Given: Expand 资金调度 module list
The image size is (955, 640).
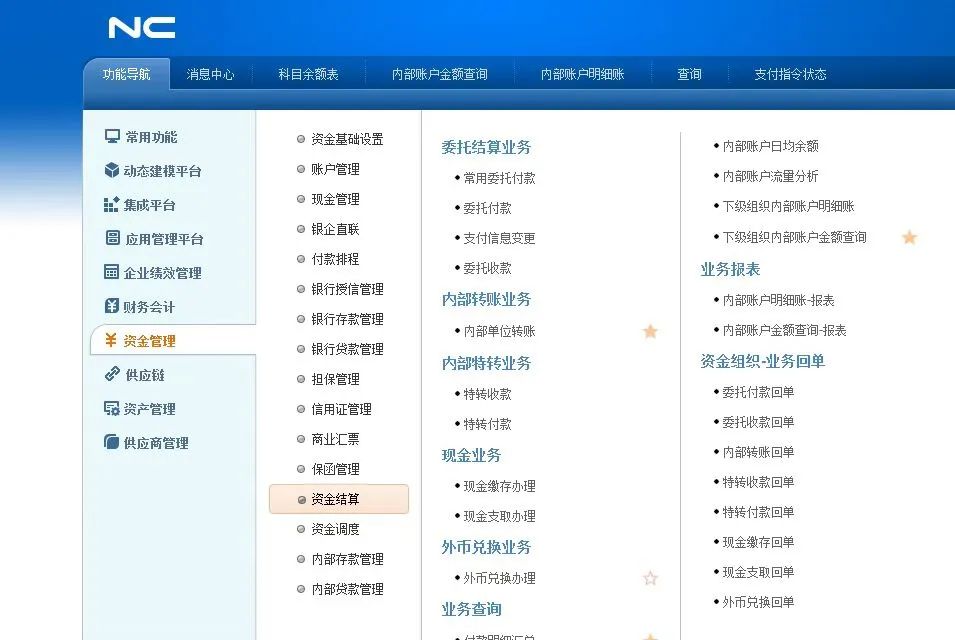Looking at the screenshot, I should point(334,529).
